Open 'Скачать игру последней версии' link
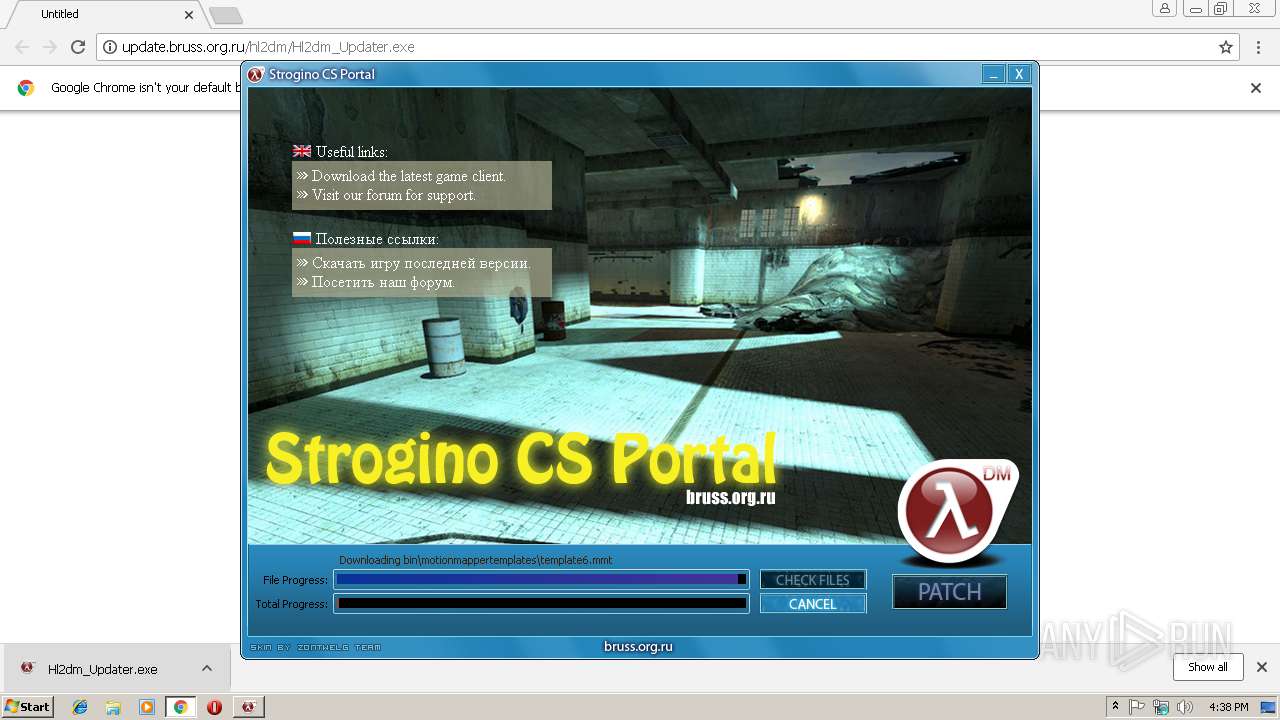 [x=420, y=263]
